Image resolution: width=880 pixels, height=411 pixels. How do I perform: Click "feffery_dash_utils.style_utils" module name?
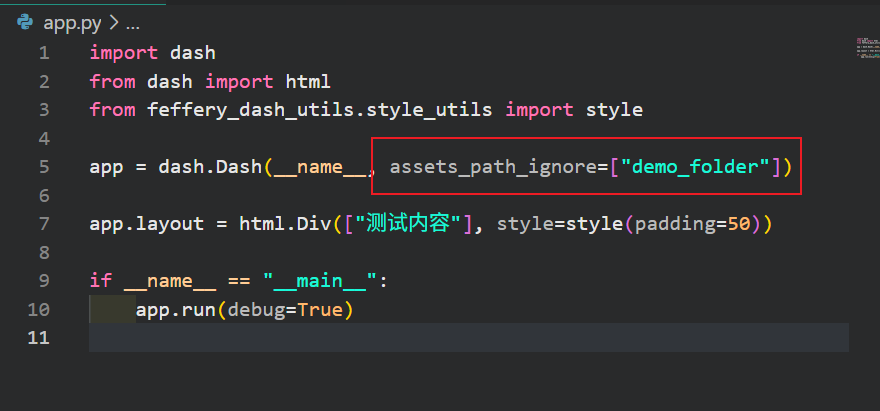320,110
